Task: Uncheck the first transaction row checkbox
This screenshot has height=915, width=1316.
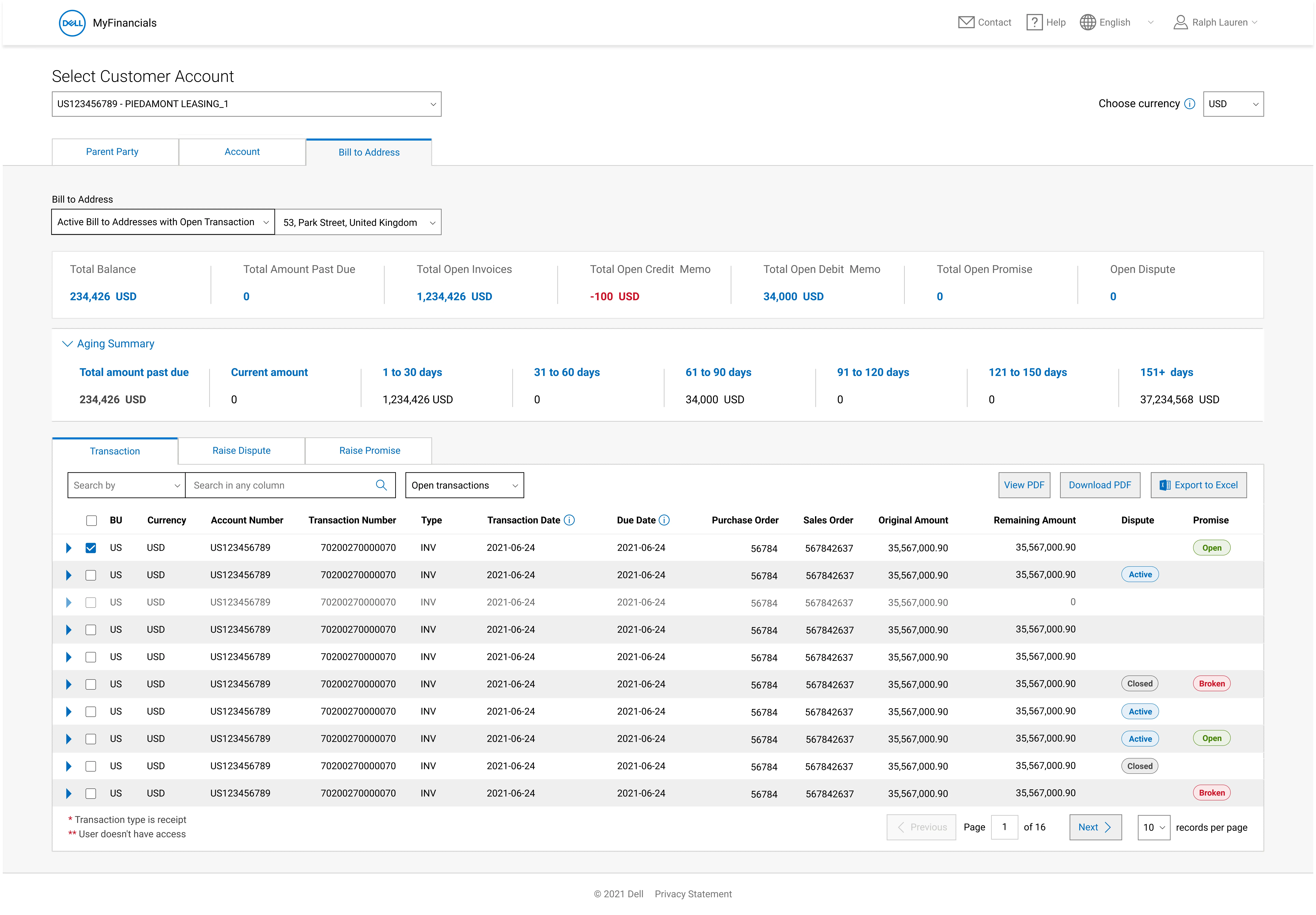Action: pos(91,548)
